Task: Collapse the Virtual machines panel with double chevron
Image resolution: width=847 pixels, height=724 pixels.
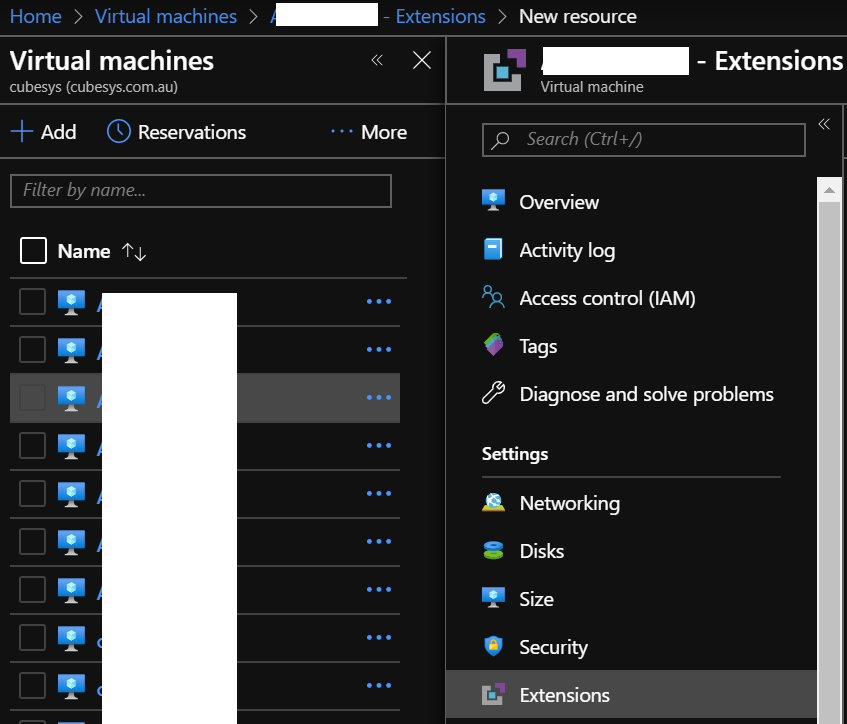Action: (x=377, y=61)
